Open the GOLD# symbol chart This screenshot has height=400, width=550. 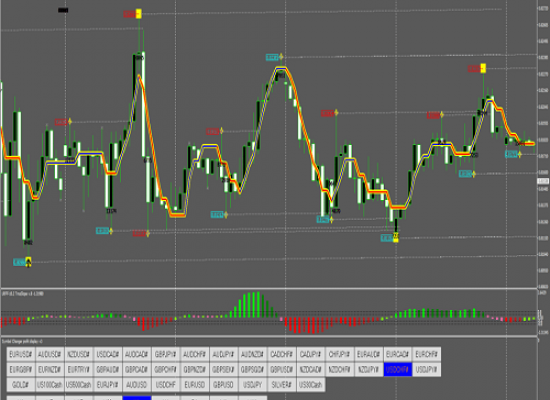pos(21,385)
